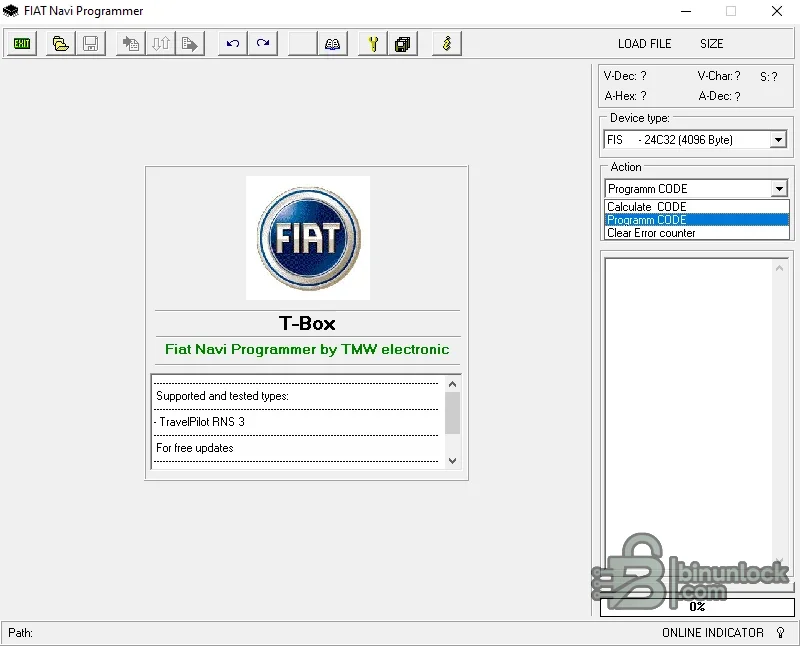Minimize the FIAT Navi Programmer window
Image resolution: width=800 pixels, height=646 pixels.
pos(686,11)
